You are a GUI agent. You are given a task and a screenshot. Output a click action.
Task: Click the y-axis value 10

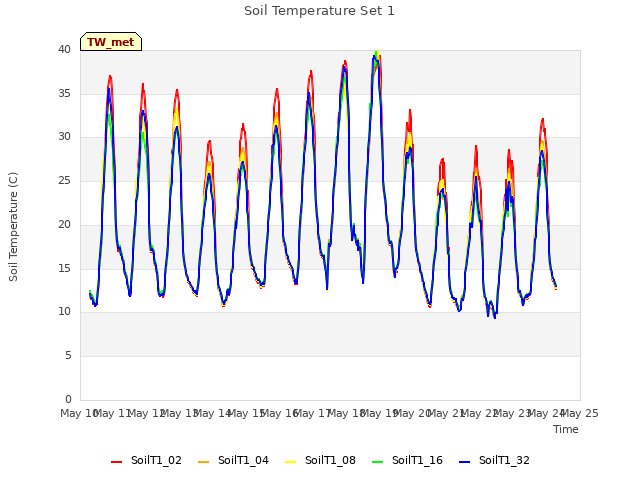pyautogui.click(x=64, y=312)
